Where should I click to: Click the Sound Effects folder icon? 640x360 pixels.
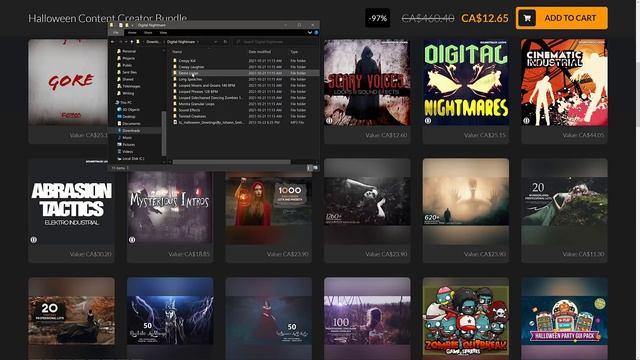(x=175, y=110)
